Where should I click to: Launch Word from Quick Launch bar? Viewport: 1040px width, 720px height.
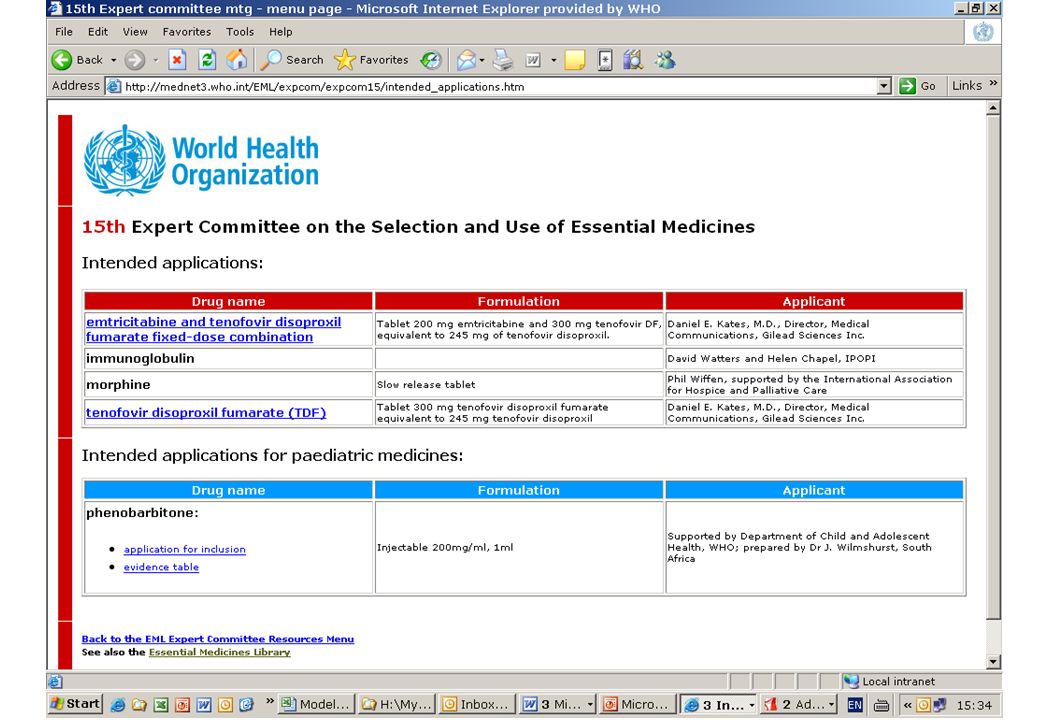click(204, 705)
